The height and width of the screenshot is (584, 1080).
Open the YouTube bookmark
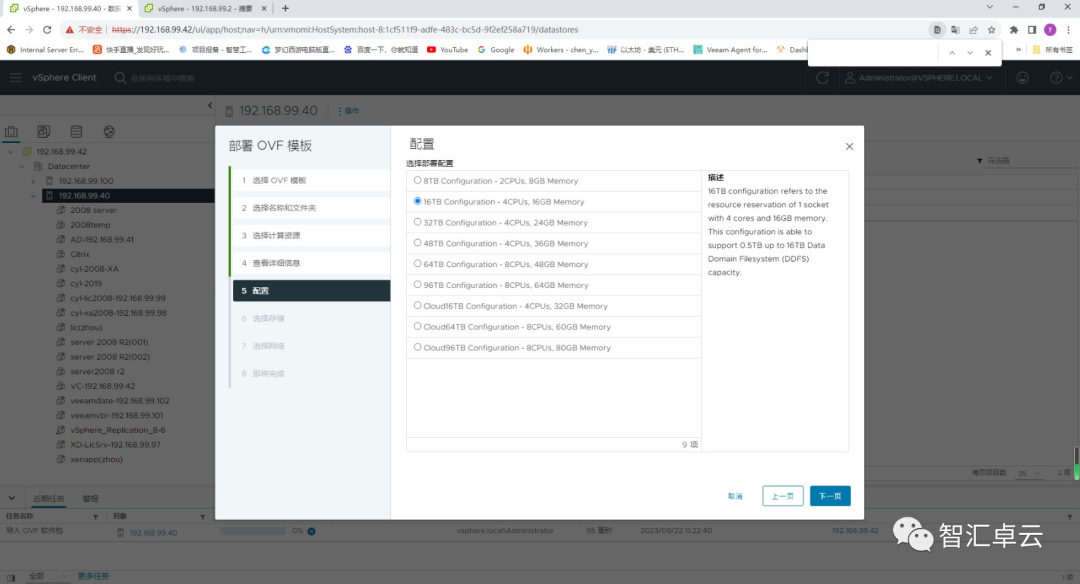[x=448, y=50]
